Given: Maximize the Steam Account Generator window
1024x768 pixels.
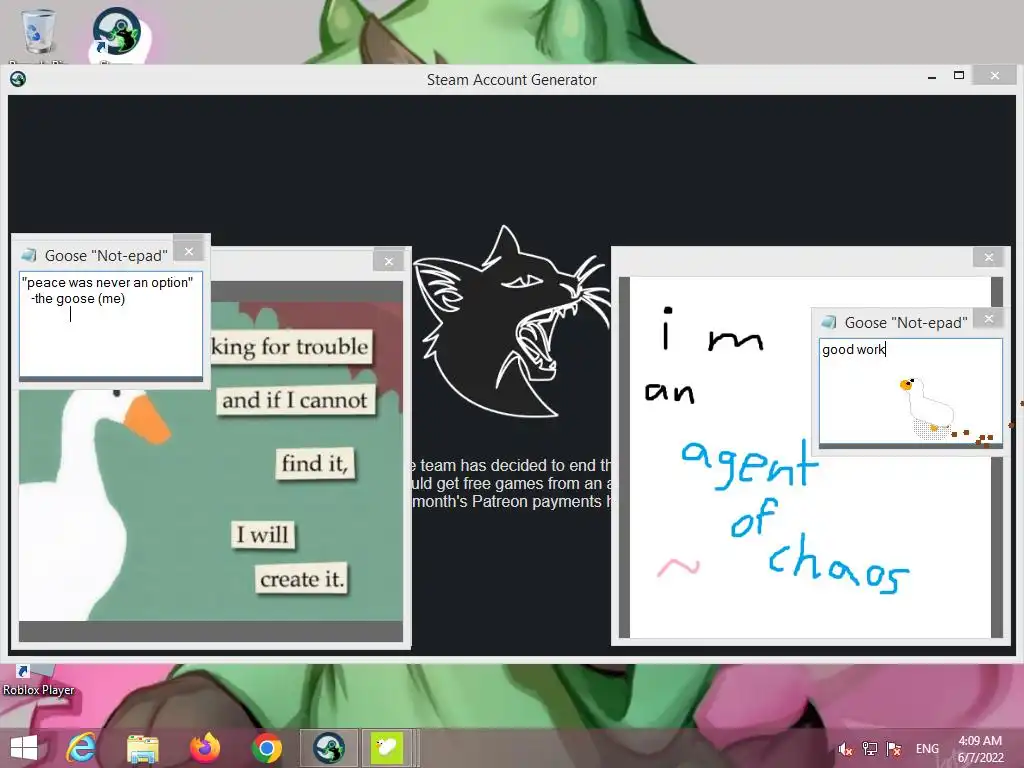Looking at the screenshot, I should pyautogui.click(x=959, y=76).
